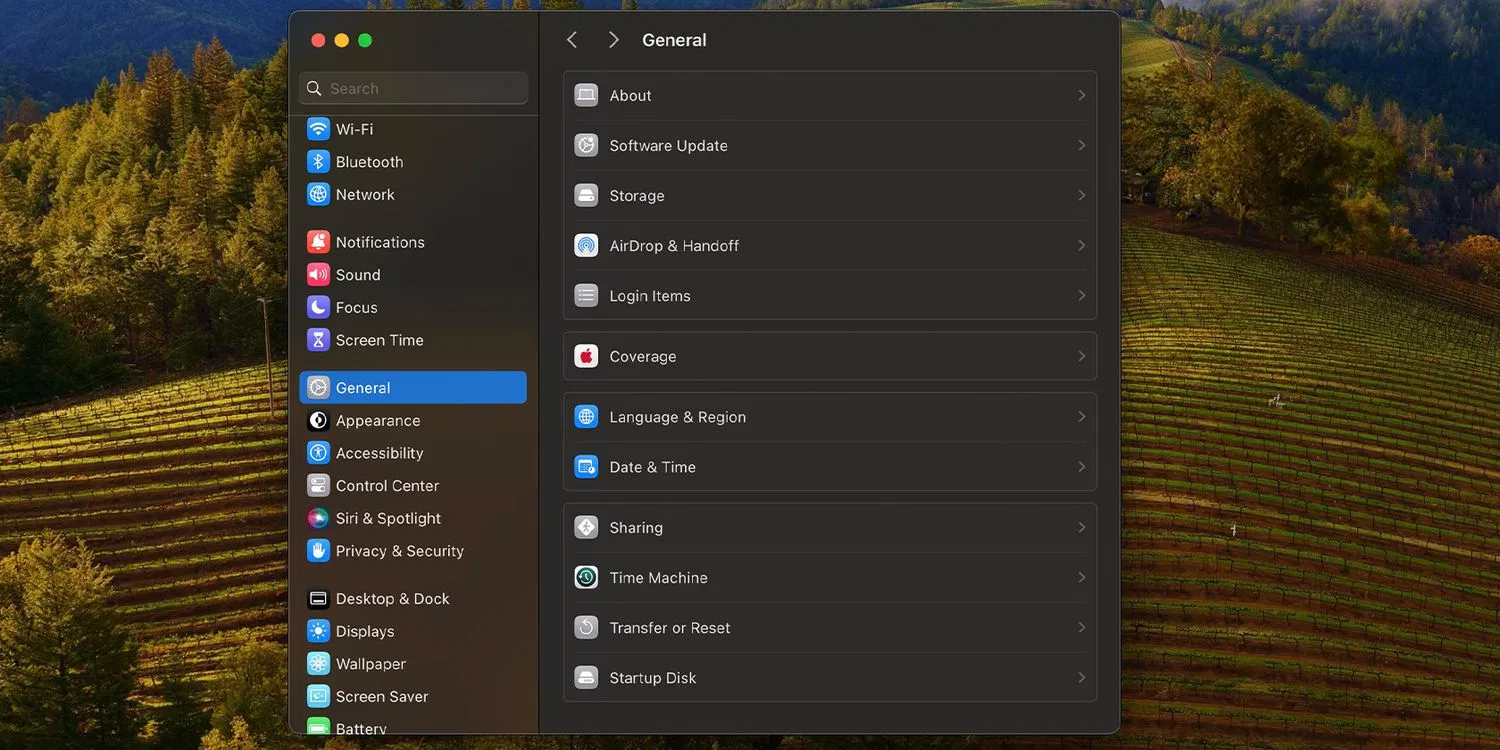Click the Wi-Fi icon in sidebar
Screen dimensions: 1500x750
point(318,129)
